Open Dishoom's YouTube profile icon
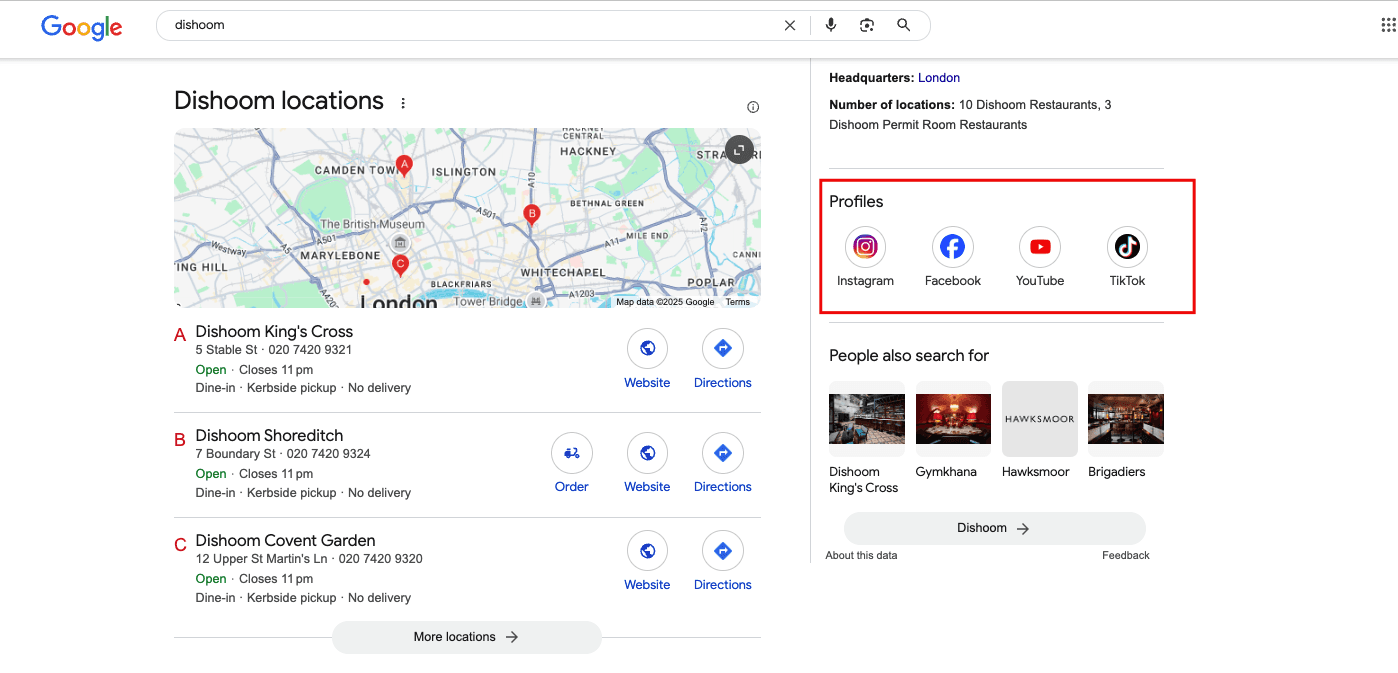This screenshot has height=673, width=1398. (1039, 247)
